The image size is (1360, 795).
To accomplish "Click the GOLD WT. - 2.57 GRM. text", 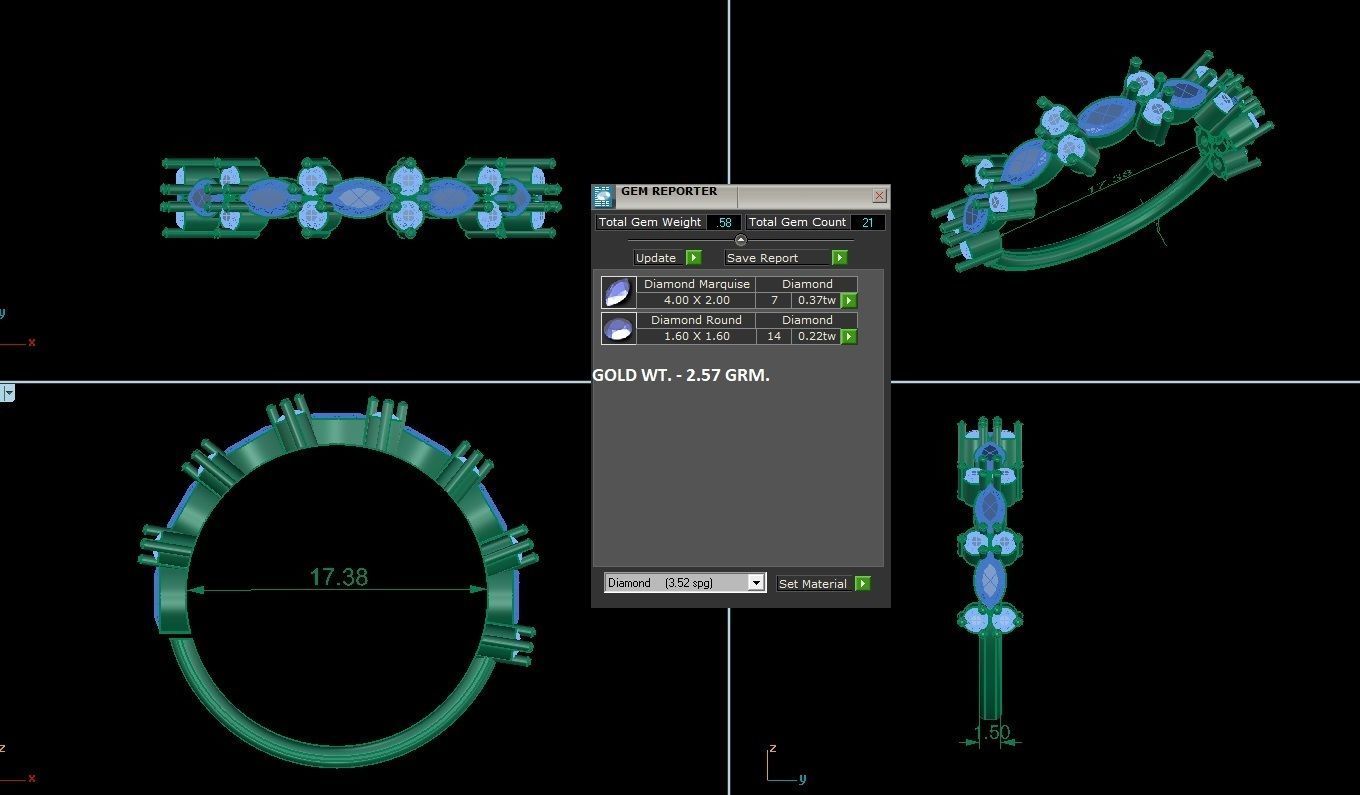I will click(681, 376).
